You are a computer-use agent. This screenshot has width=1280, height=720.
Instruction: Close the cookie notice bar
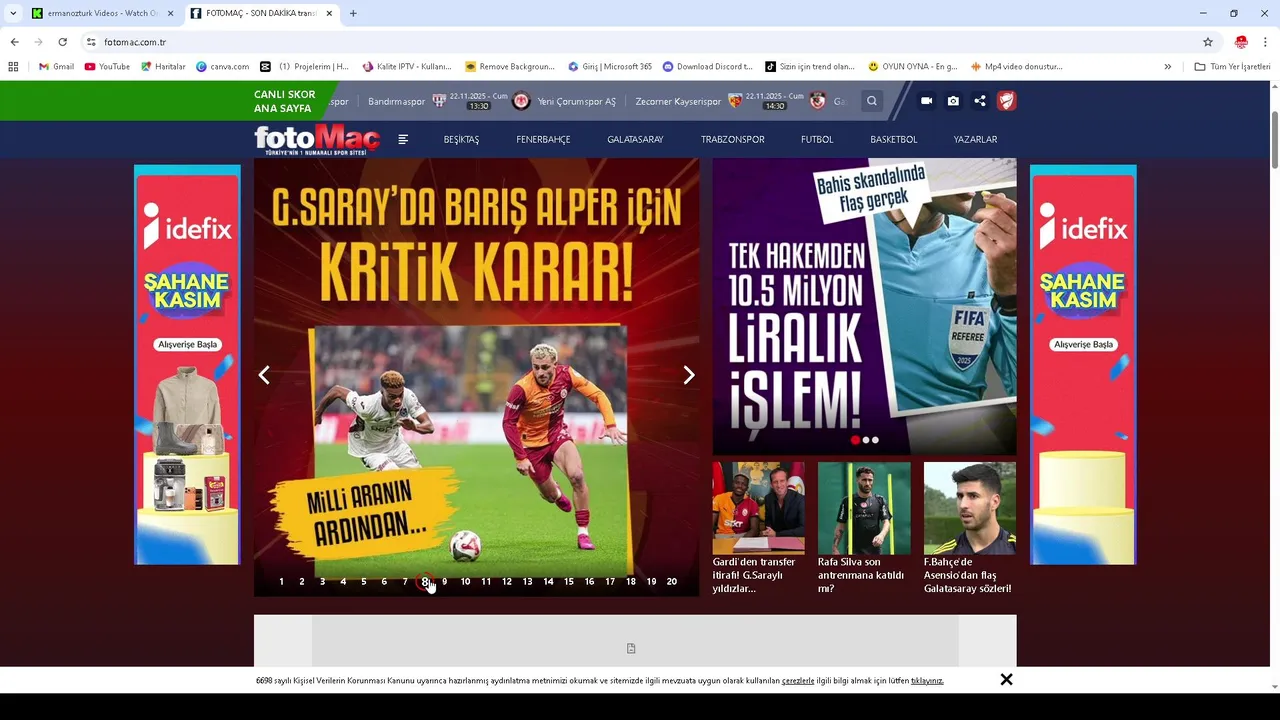pos(1006,680)
